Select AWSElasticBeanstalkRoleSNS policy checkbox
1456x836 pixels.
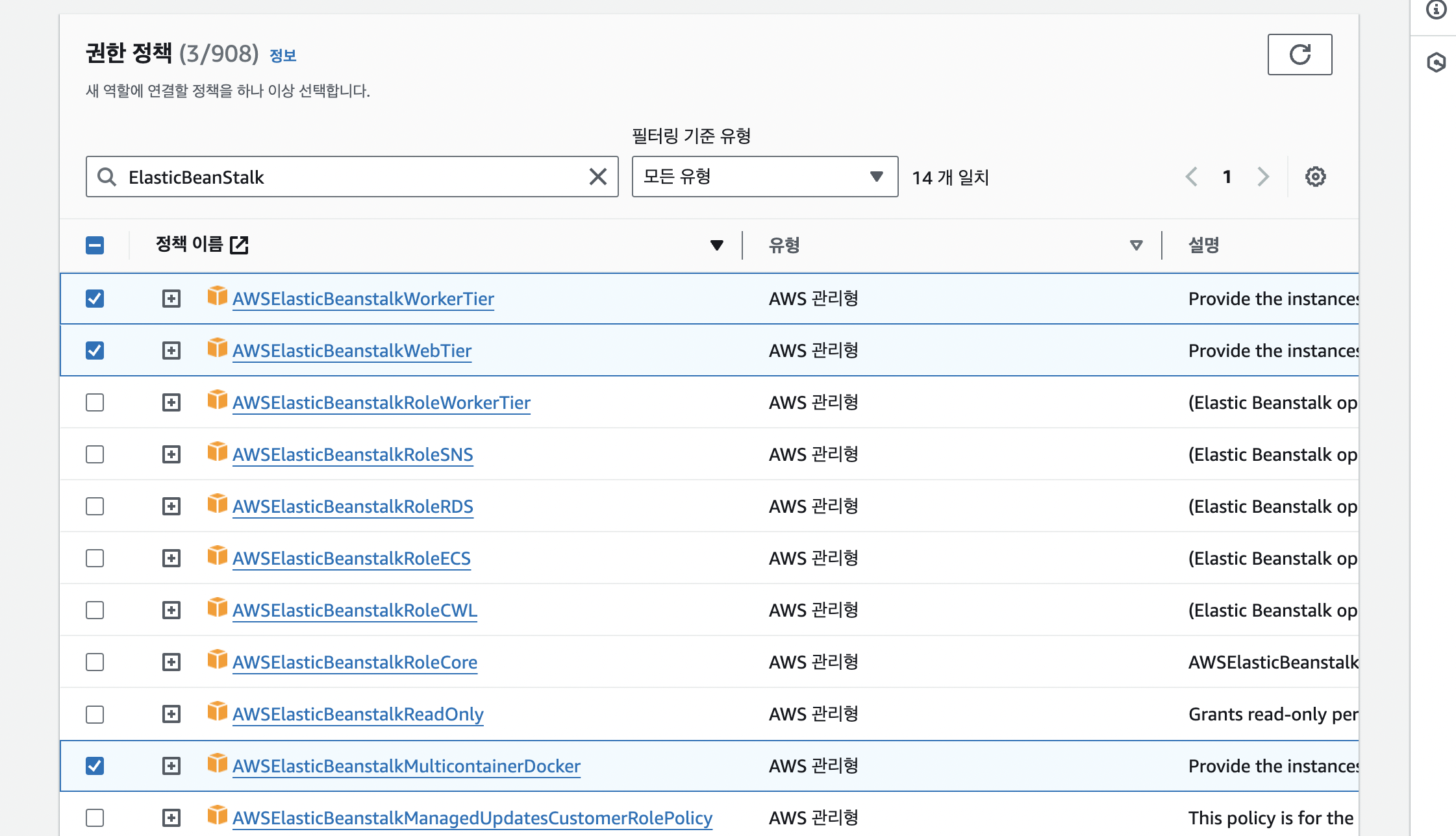(x=95, y=454)
